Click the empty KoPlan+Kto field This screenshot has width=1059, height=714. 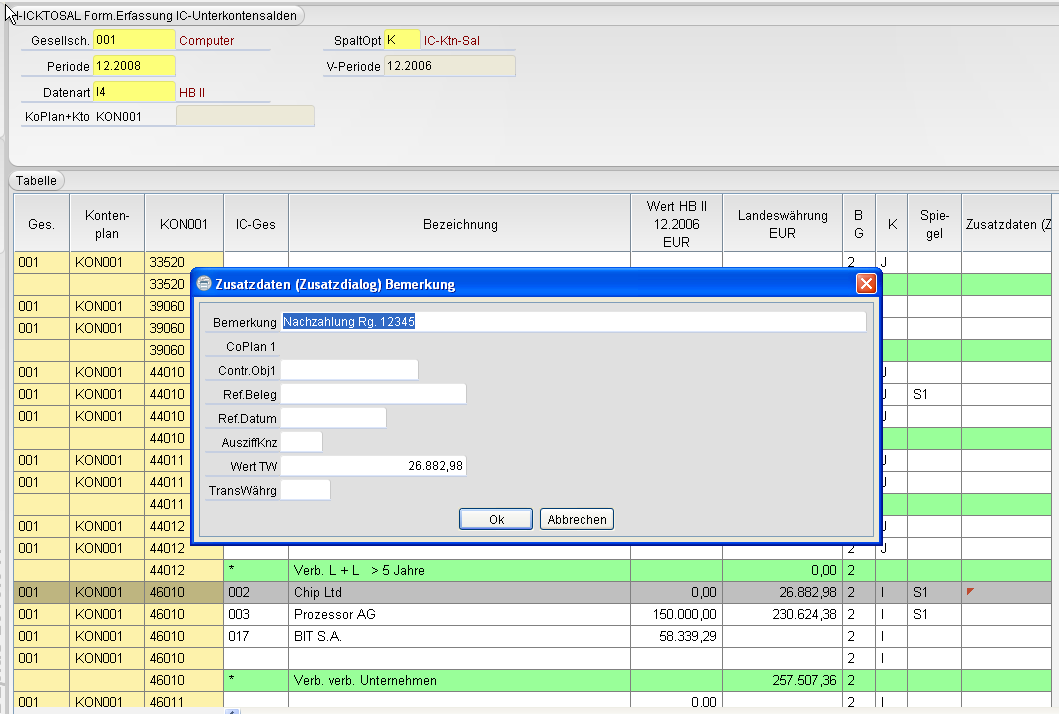click(245, 116)
